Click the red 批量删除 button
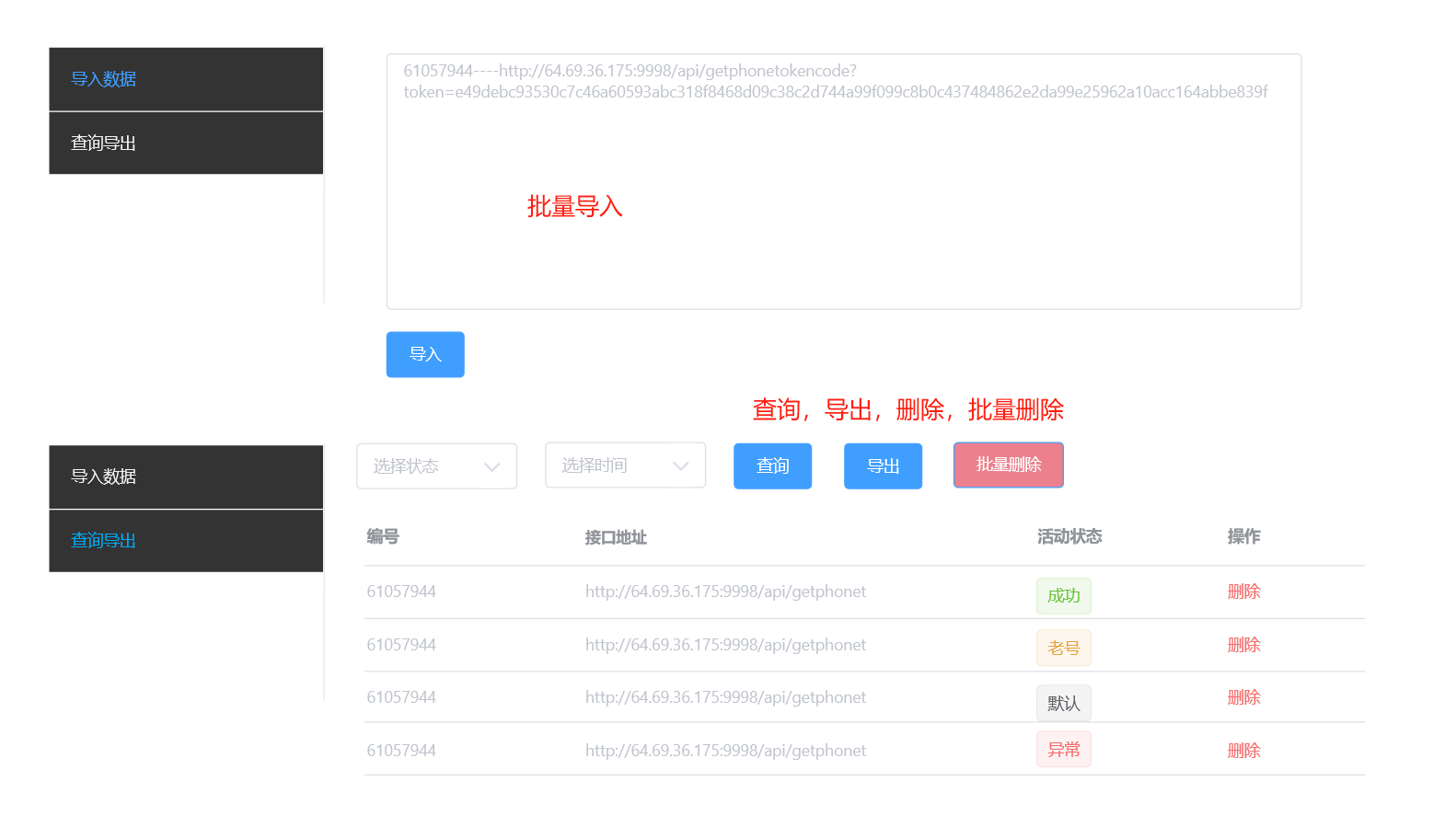Viewport: 1456px width, 827px height. pyautogui.click(x=1008, y=465)
